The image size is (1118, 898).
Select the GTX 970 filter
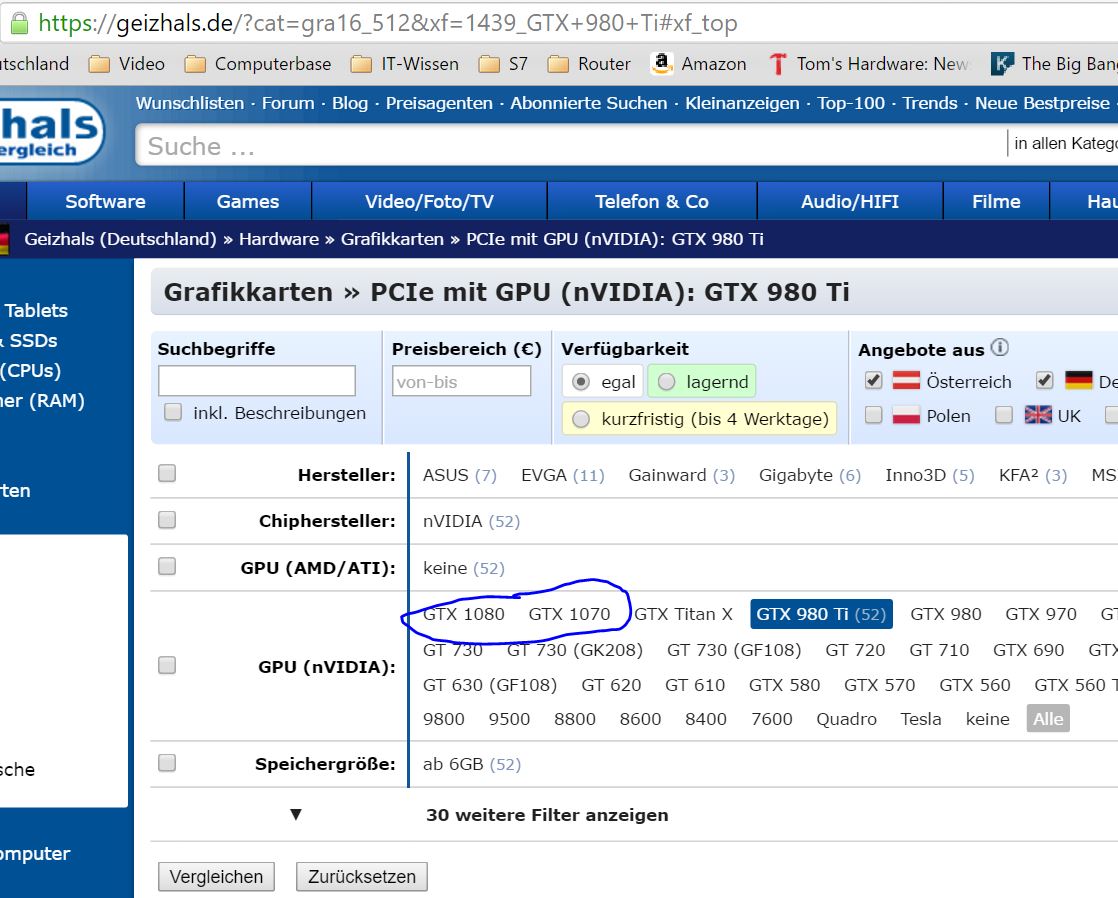[x=1041, y=614]
